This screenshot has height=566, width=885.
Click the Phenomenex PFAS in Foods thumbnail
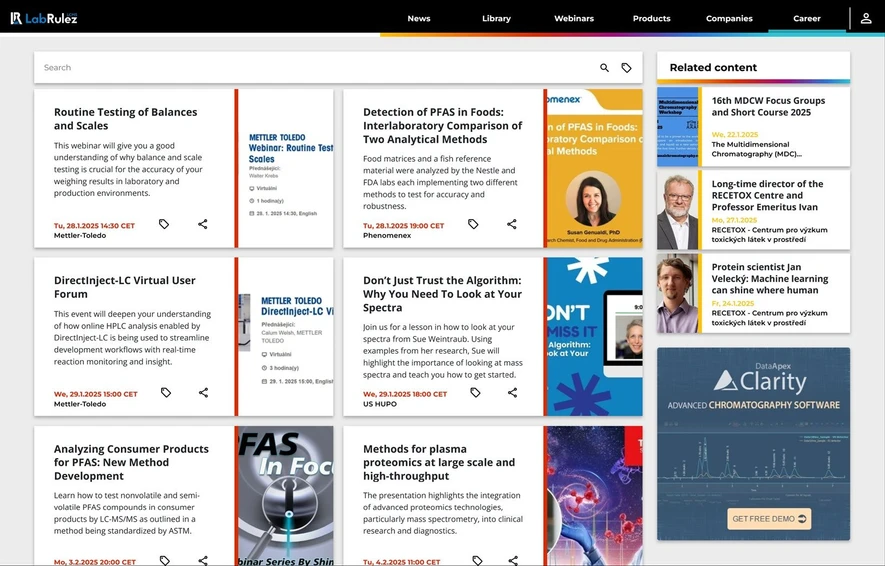[595, 168]
